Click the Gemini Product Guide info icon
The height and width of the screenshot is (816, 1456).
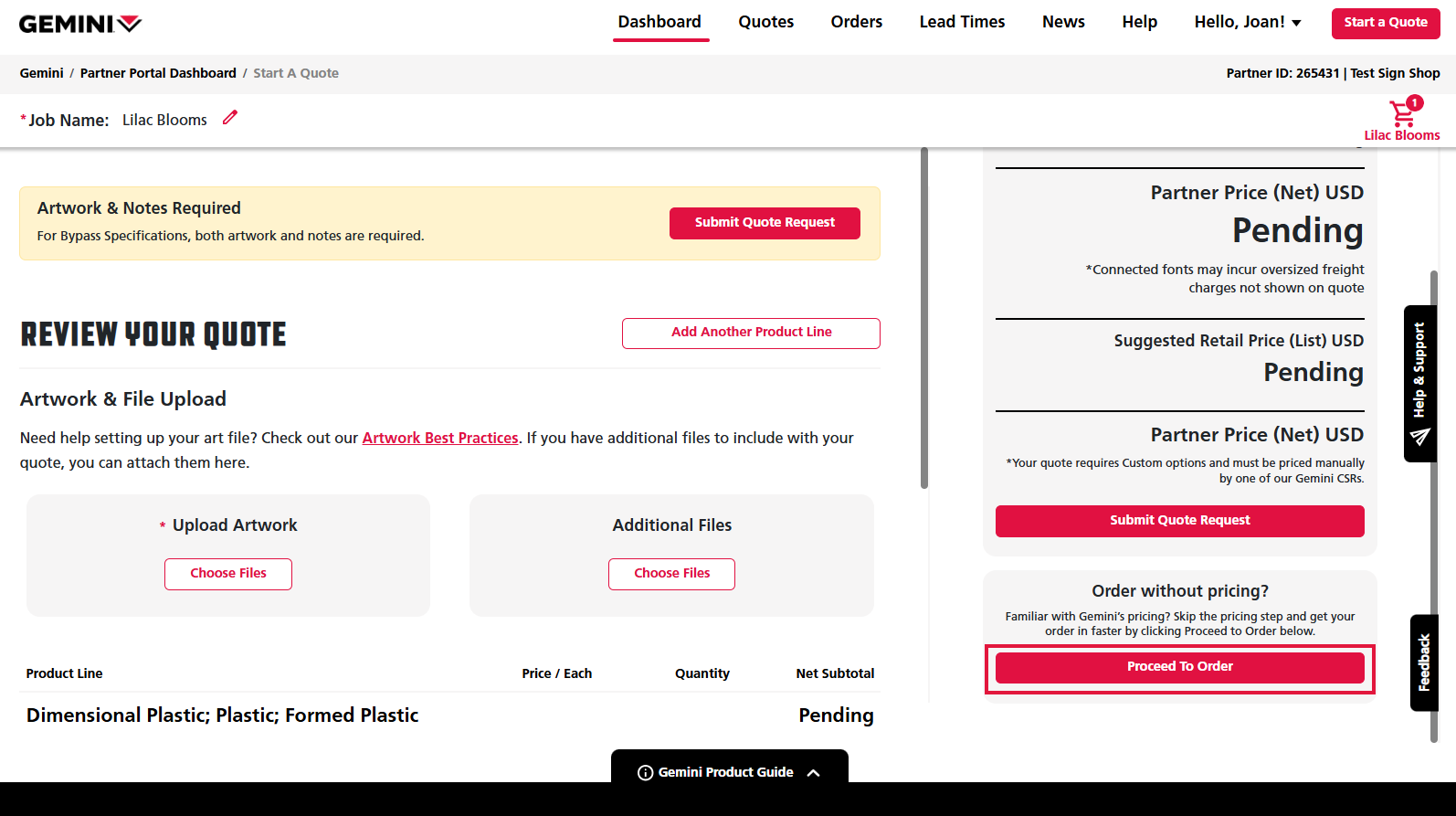coord(645,772)
